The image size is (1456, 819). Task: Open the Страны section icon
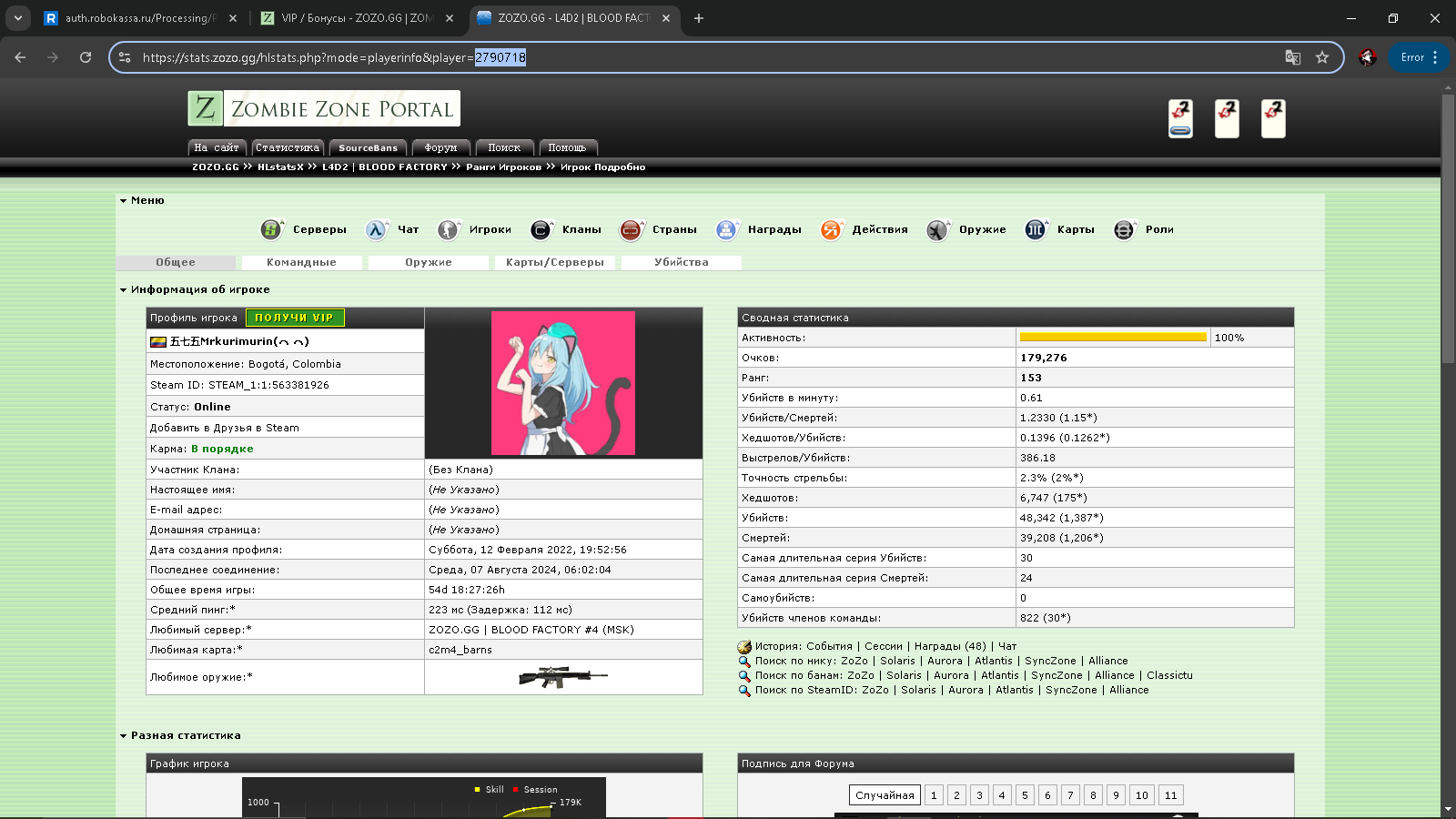(x=632, y=230)
